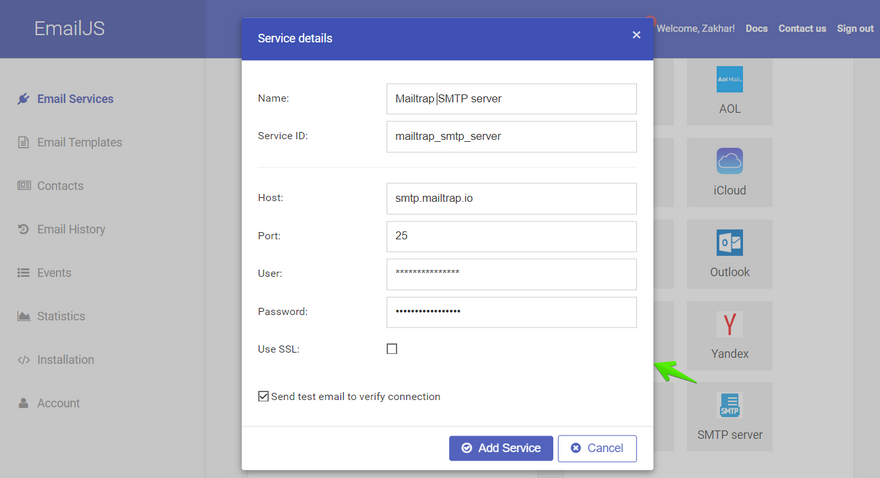
Task: Open the Installation section
Action: [66, 360]
